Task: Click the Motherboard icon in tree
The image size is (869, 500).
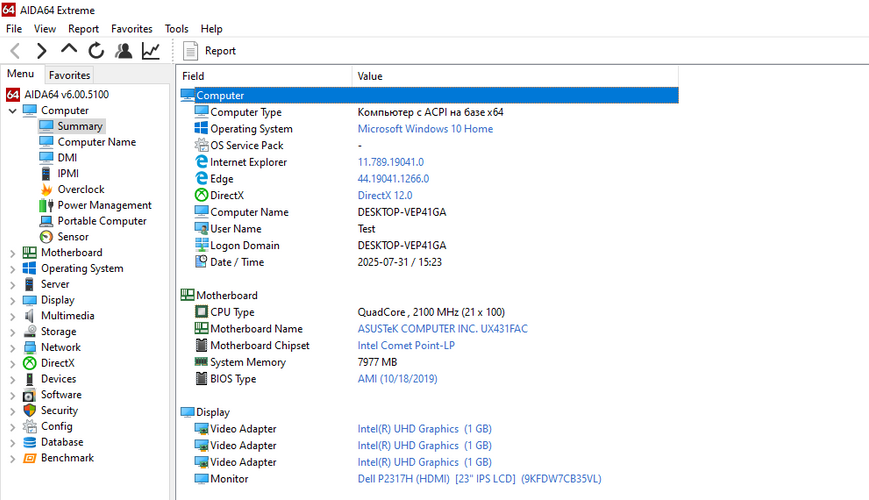Action: click(x=29, y=253)
